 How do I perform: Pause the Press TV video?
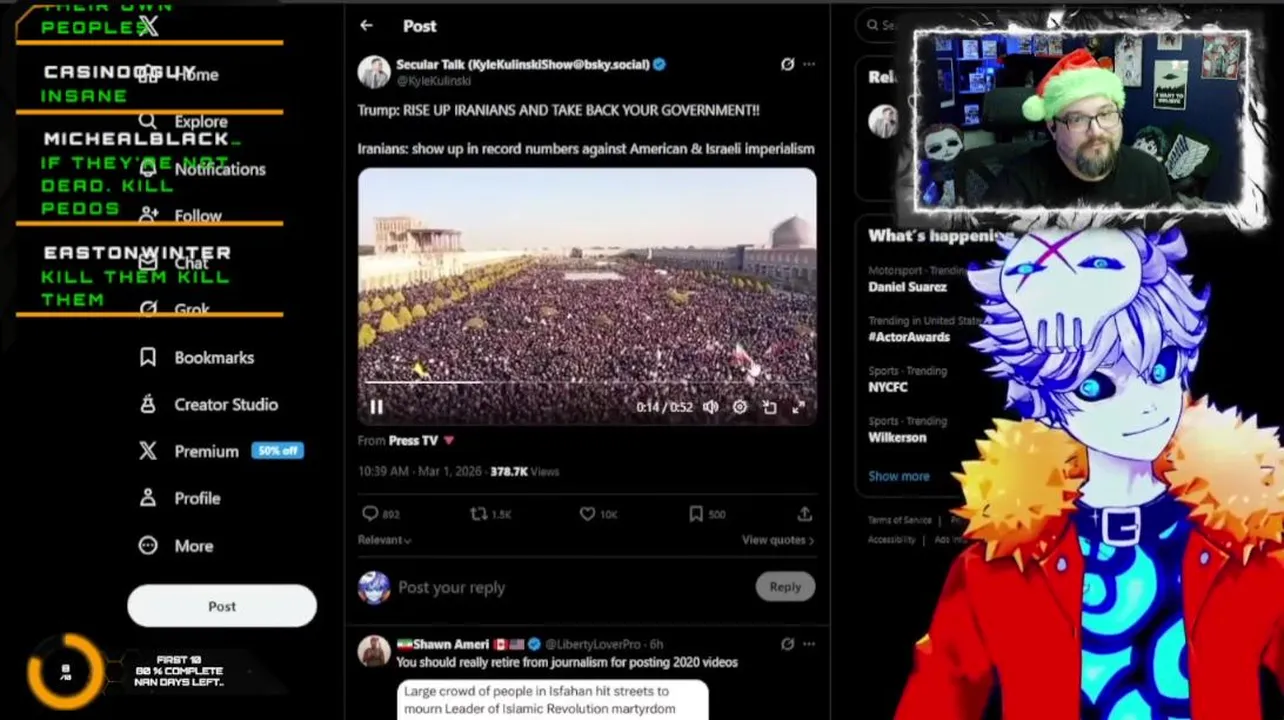[x=377, y=407]
